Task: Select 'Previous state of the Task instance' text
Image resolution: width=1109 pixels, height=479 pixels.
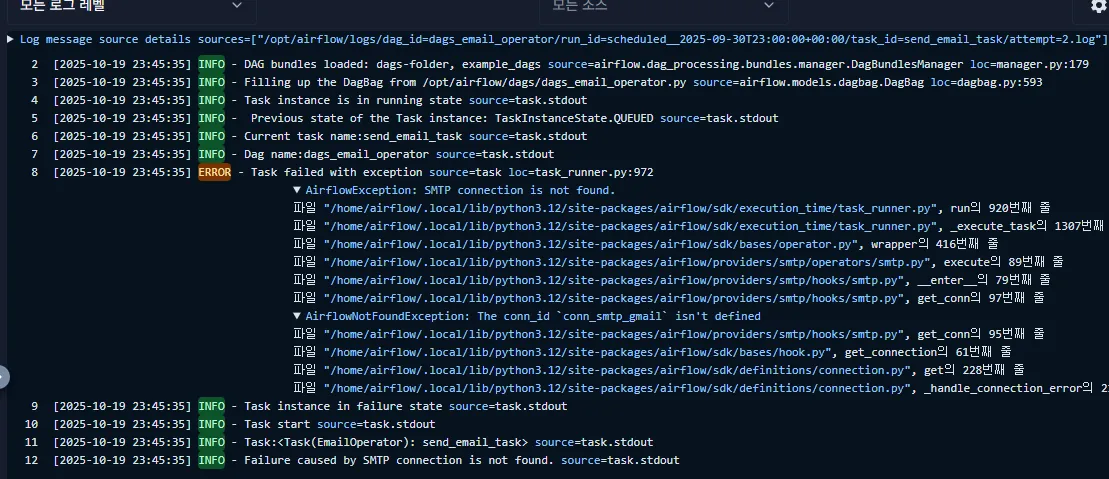Action: 370,118
